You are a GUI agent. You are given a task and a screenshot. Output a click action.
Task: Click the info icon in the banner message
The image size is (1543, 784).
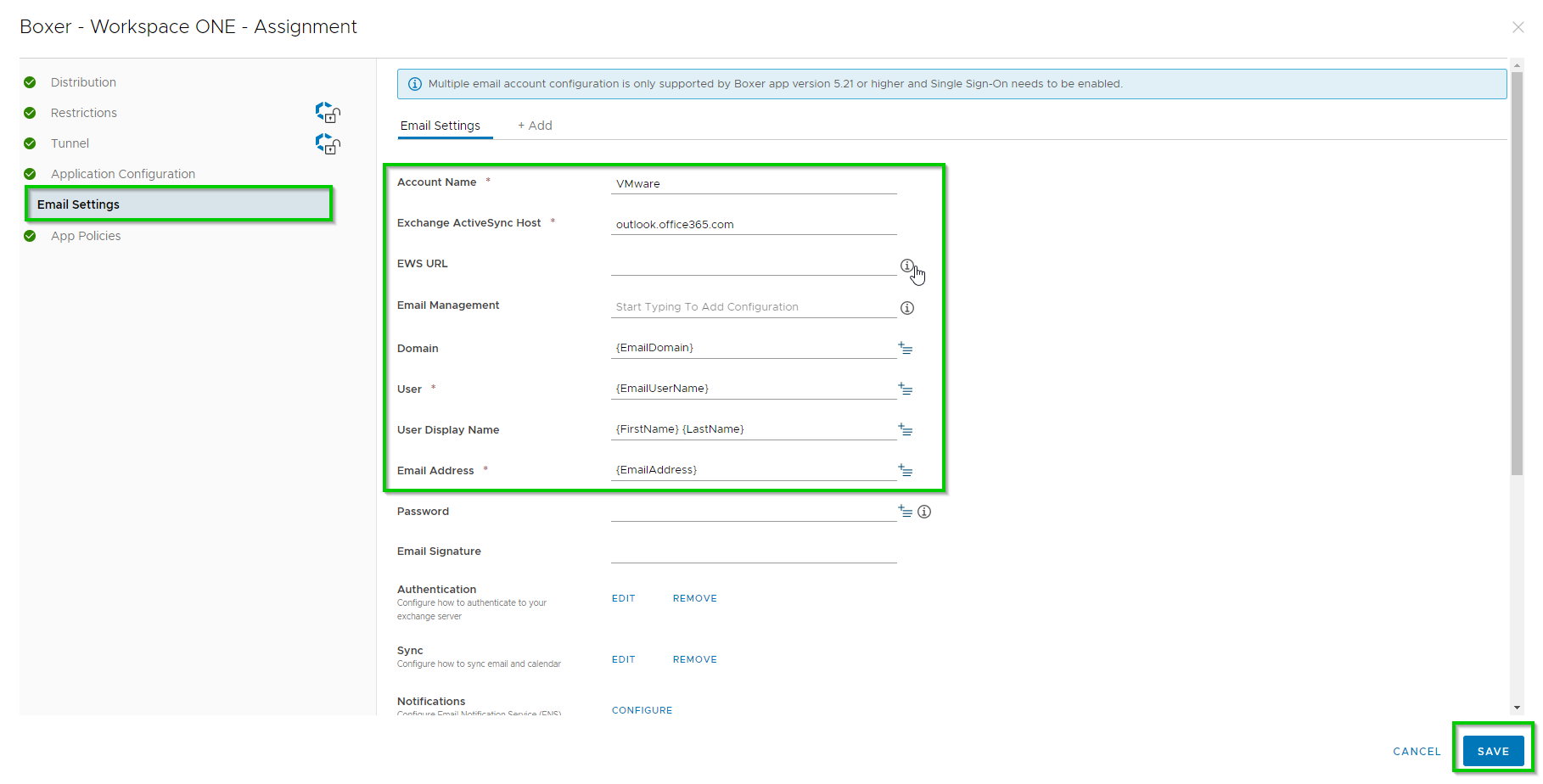[x=415, y=83]
